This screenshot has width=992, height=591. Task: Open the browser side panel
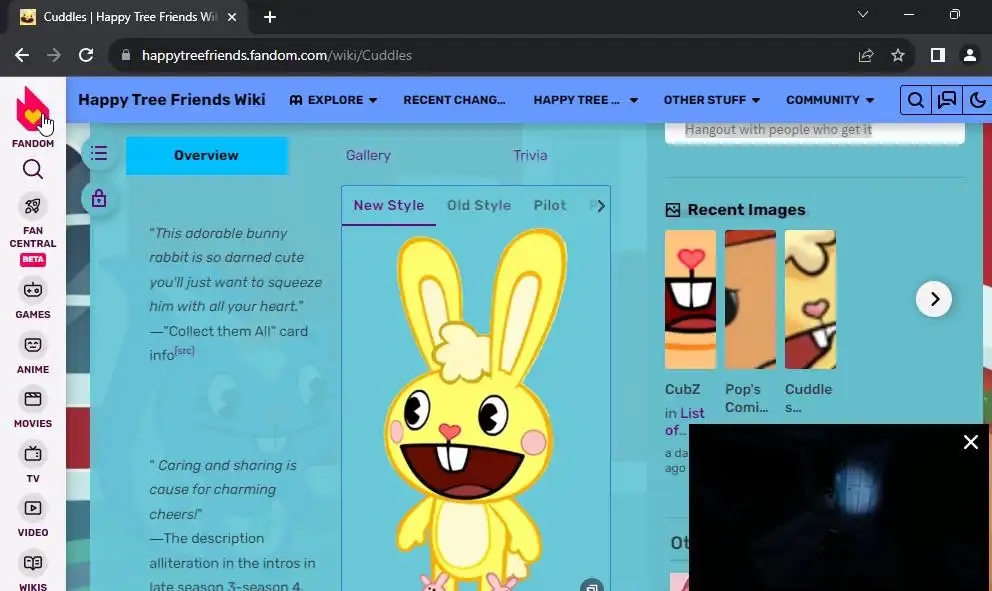(x=938, y=55)
